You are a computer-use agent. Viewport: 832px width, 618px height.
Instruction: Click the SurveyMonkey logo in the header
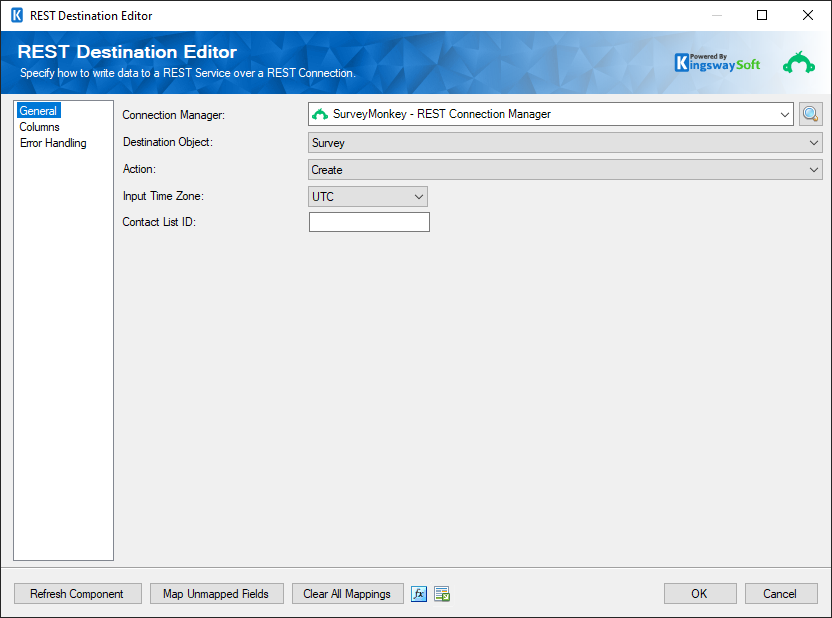click(799, 63)
